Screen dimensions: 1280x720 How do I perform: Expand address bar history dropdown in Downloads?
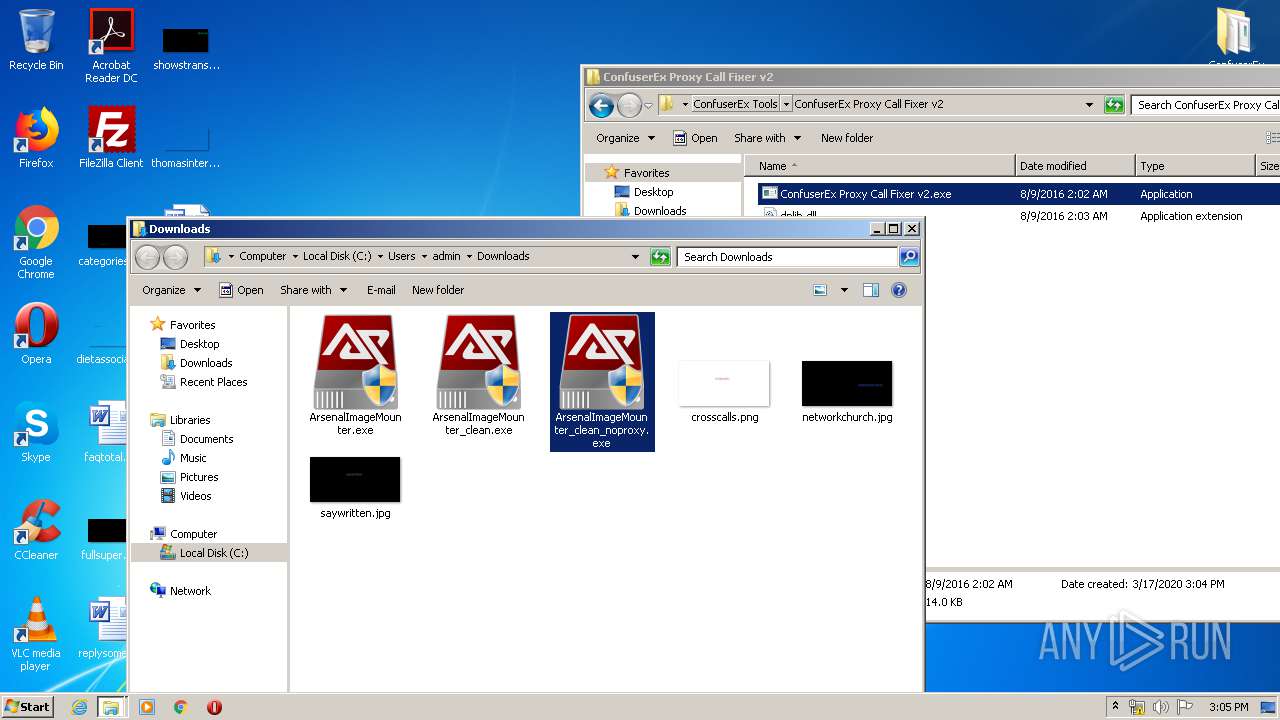click(x=635, y=257)
